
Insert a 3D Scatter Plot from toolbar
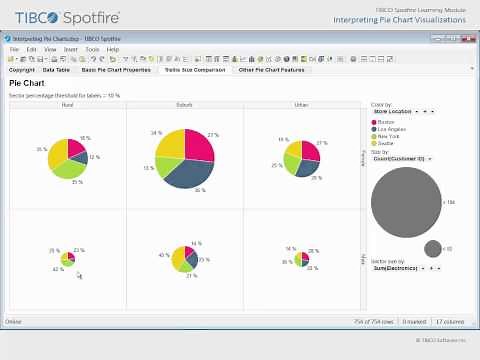point(277,59)
